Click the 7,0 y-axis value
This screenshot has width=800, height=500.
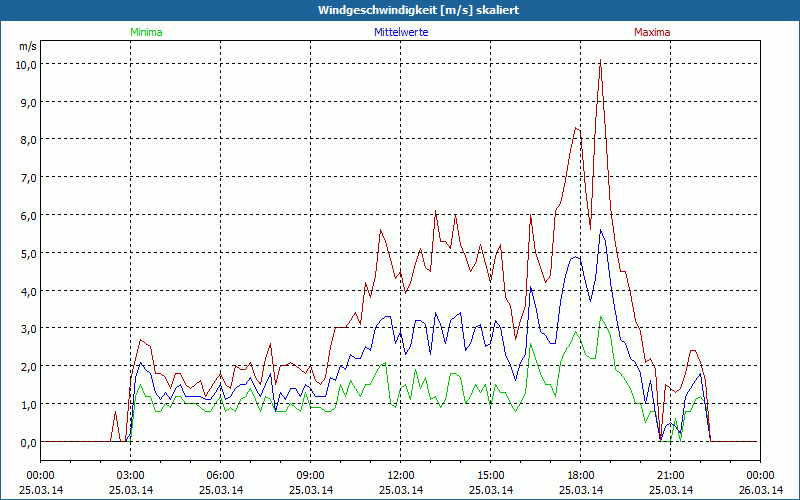click(29, 178)
